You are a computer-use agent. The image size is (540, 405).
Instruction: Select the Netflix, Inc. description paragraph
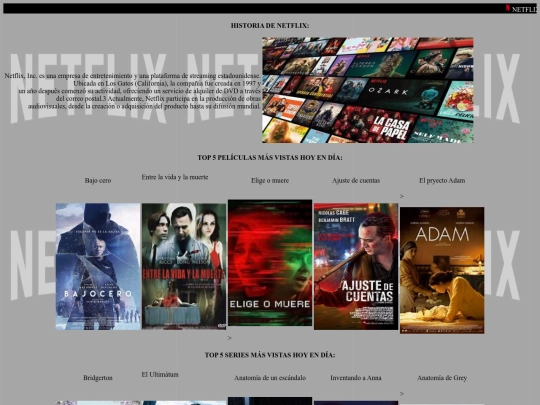pos(133,91)
